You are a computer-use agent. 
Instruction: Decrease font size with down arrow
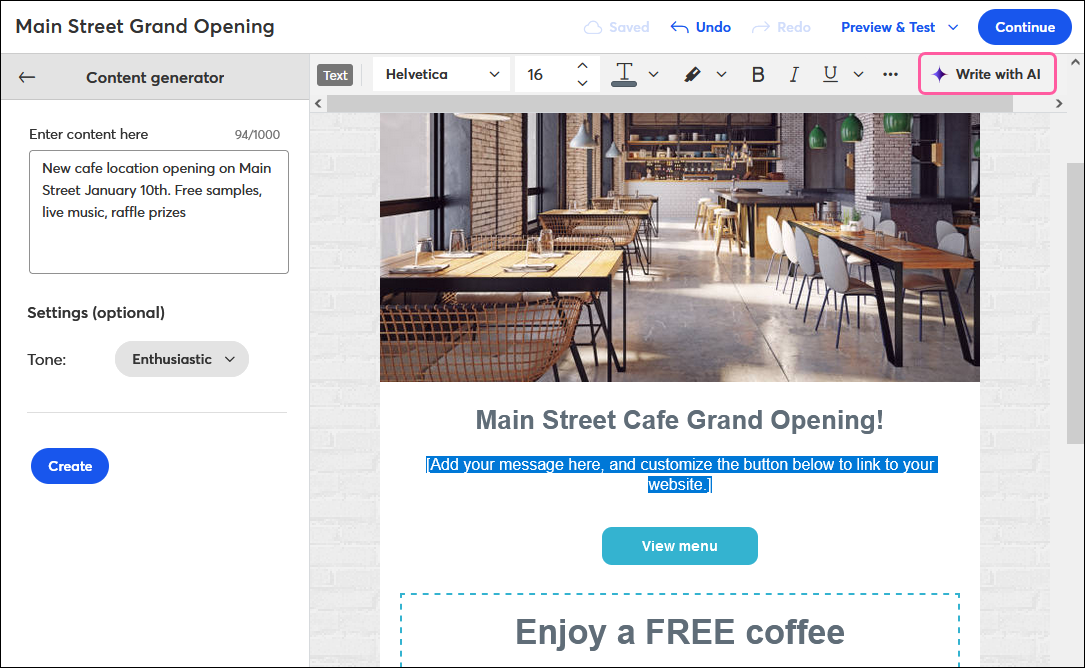pyautogui.click(x=583, y=83)
